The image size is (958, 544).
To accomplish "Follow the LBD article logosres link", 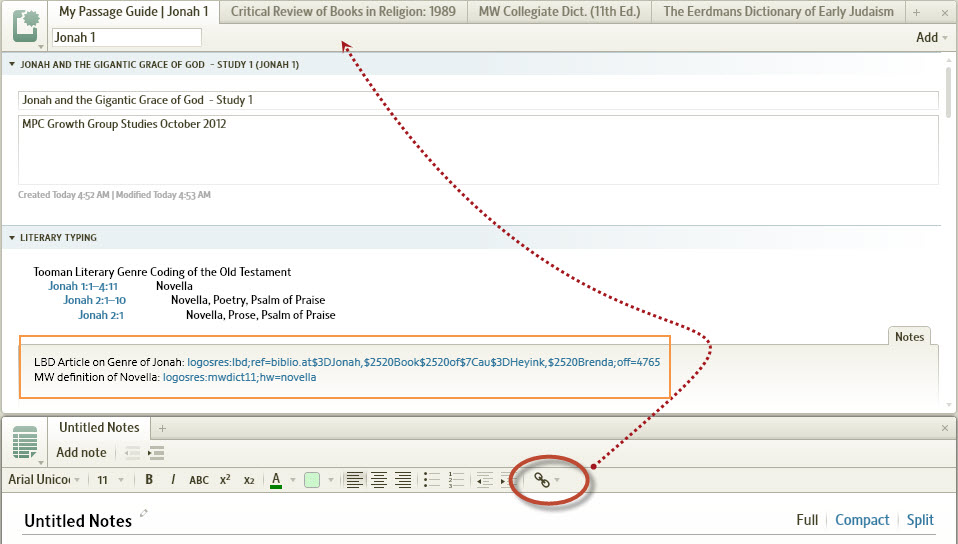I will (x=423, y=362).
